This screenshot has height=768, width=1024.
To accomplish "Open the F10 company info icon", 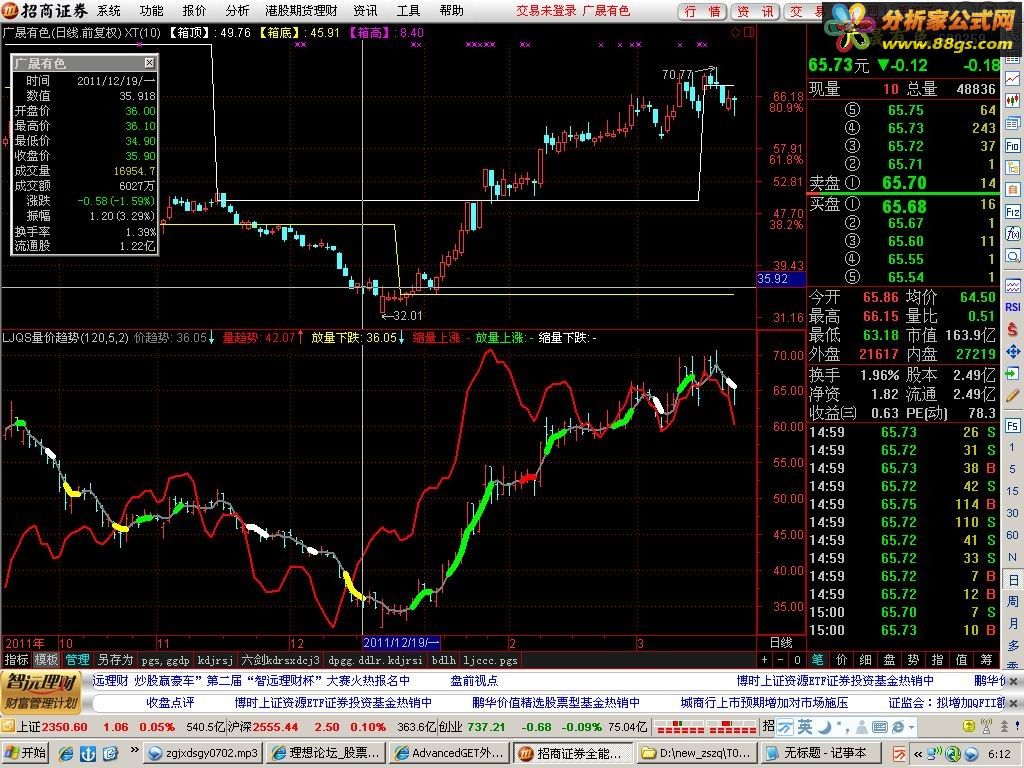I will (1012, 146).
